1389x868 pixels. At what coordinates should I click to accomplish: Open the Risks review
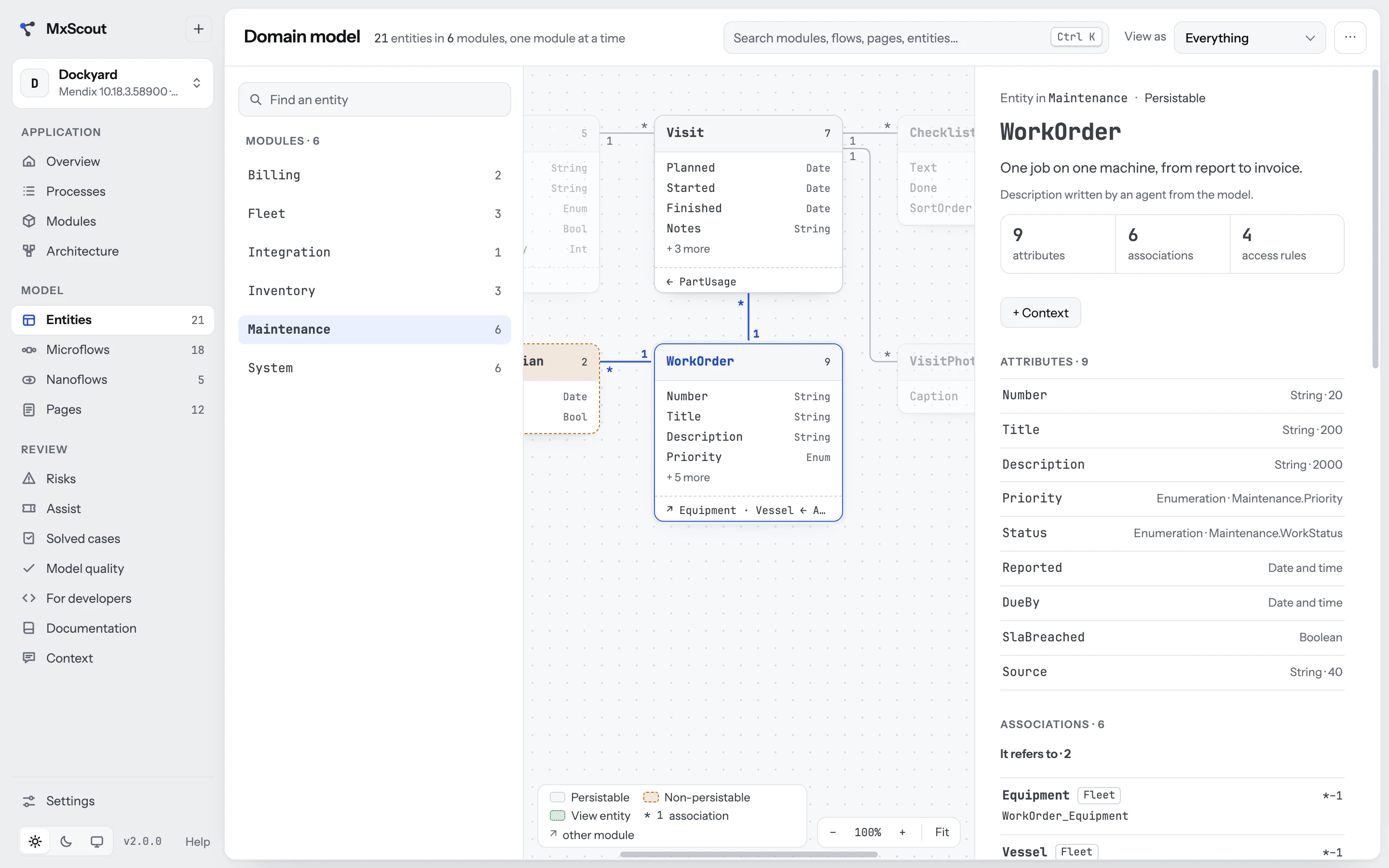tap(112, 479)
